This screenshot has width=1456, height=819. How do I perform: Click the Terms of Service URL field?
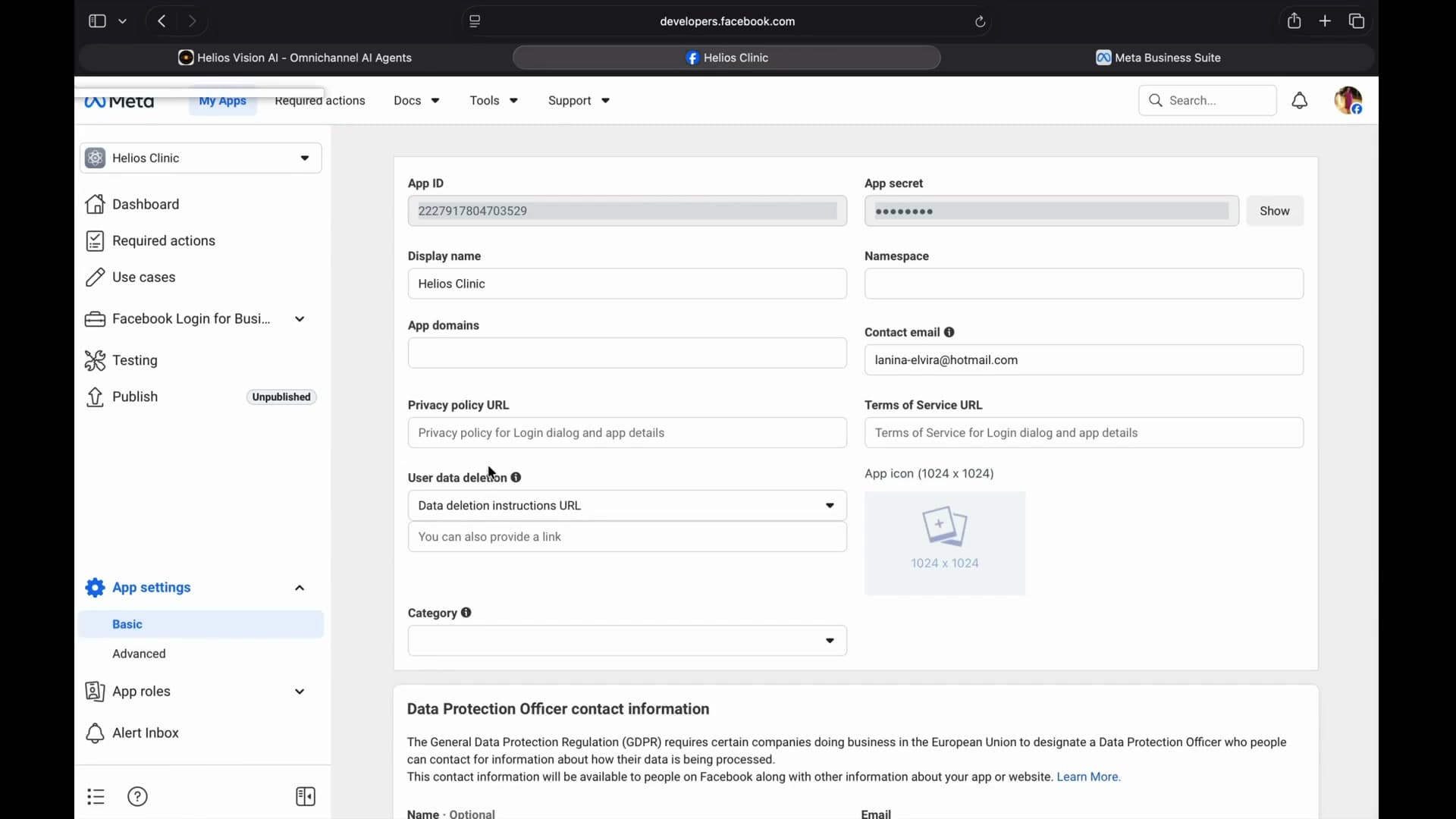click(1084, 433)
